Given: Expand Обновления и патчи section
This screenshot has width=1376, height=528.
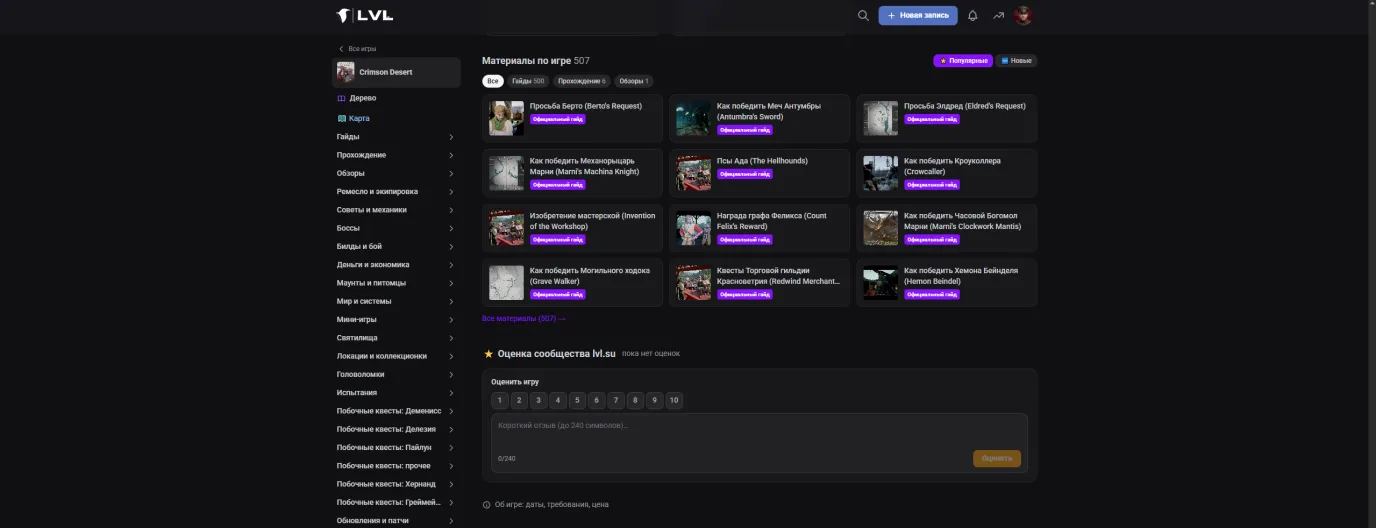Looking at the screenshot, I should pyautogui.click(x=396, y=520).
